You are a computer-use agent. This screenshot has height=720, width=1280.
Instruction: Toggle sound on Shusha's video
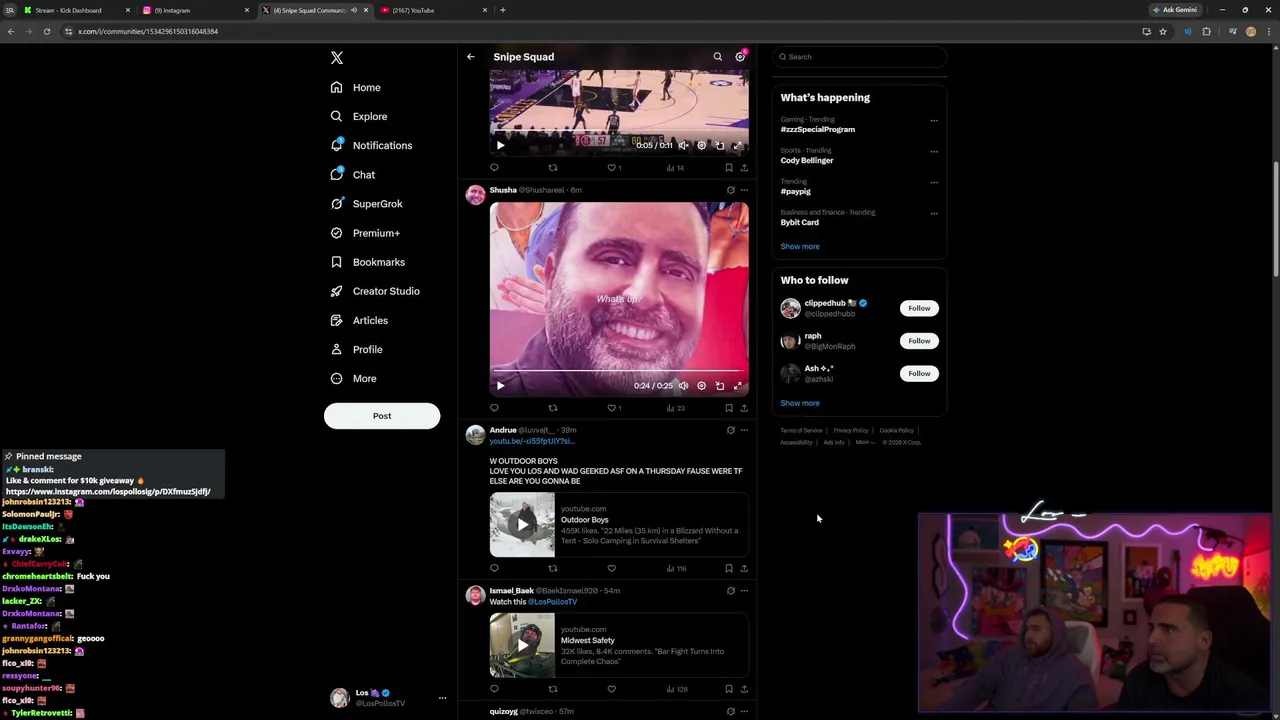[x=683, y=385]
